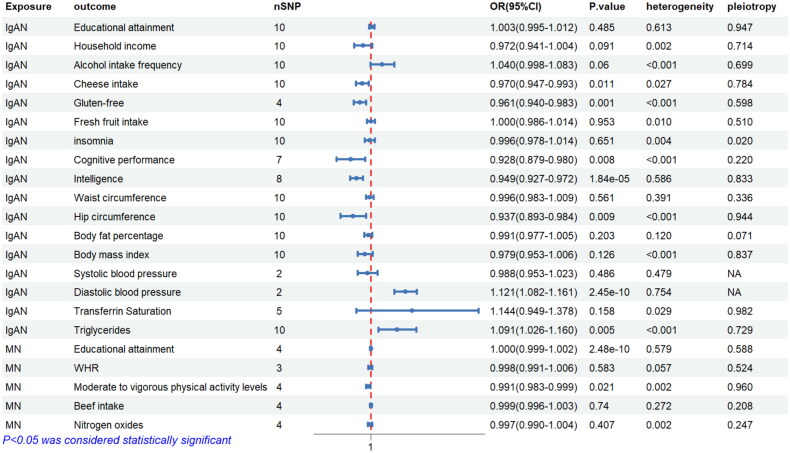Select the 'insomnia' outcome label

click(x=93, y=141)
